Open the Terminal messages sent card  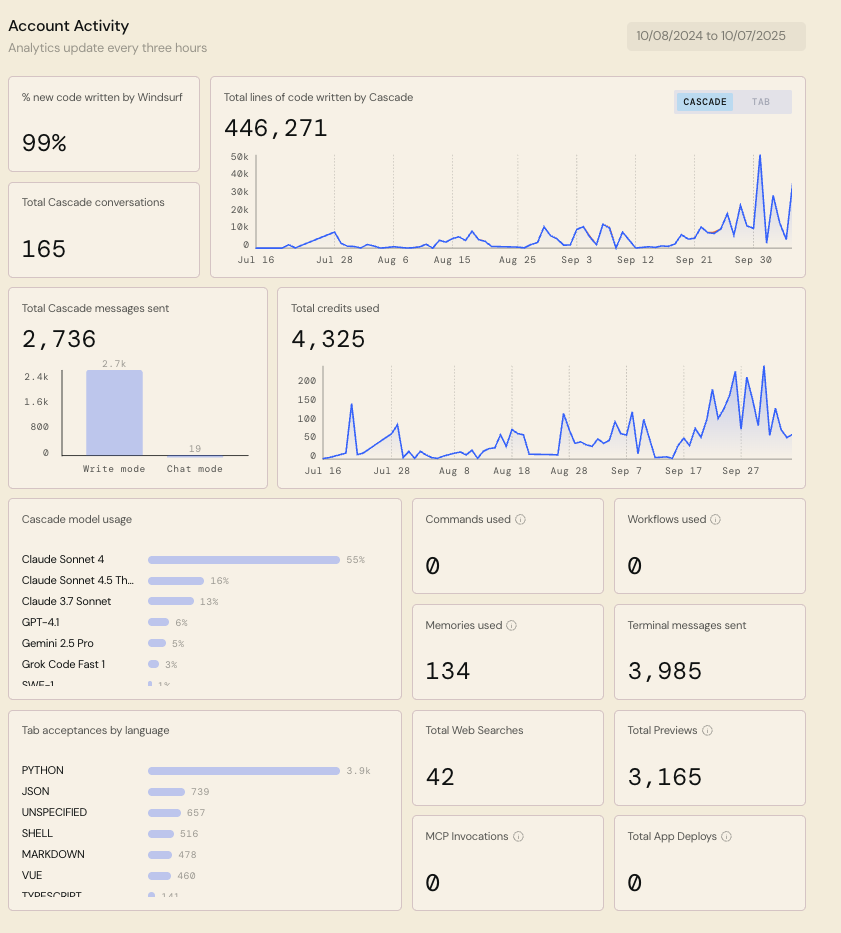tap(709, 652)
